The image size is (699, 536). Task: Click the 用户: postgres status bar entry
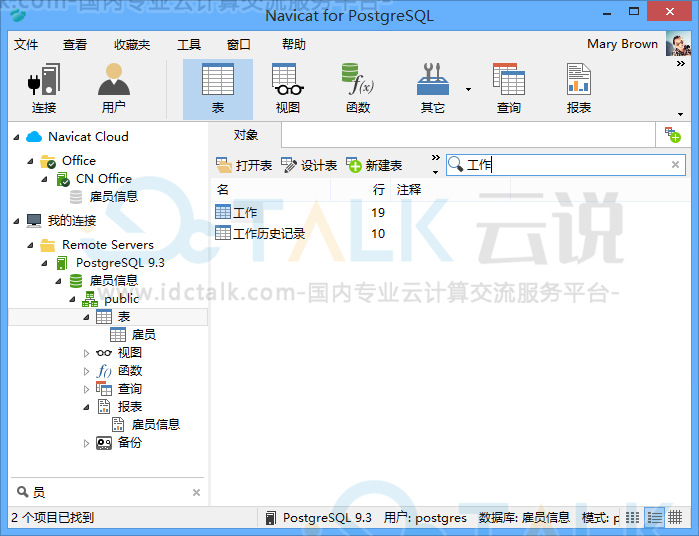point(425,518)
